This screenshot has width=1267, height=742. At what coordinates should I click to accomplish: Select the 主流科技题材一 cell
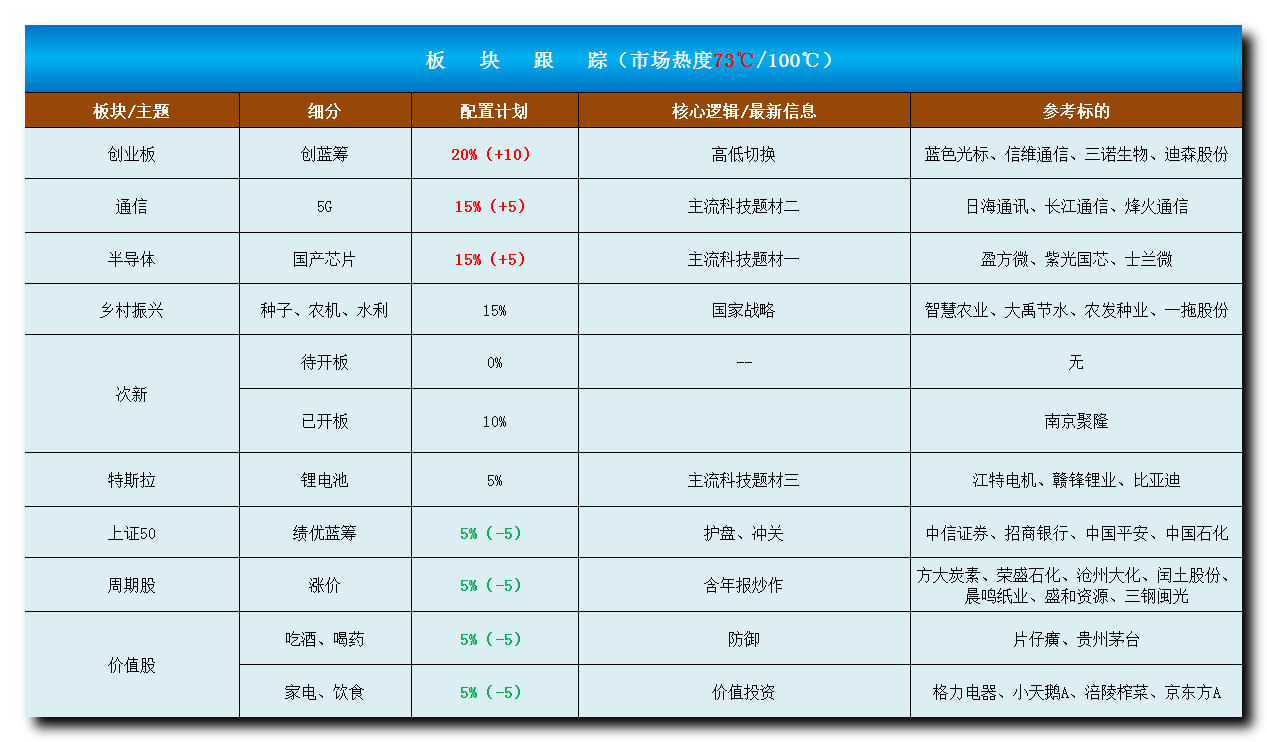[x=744, y=259]
